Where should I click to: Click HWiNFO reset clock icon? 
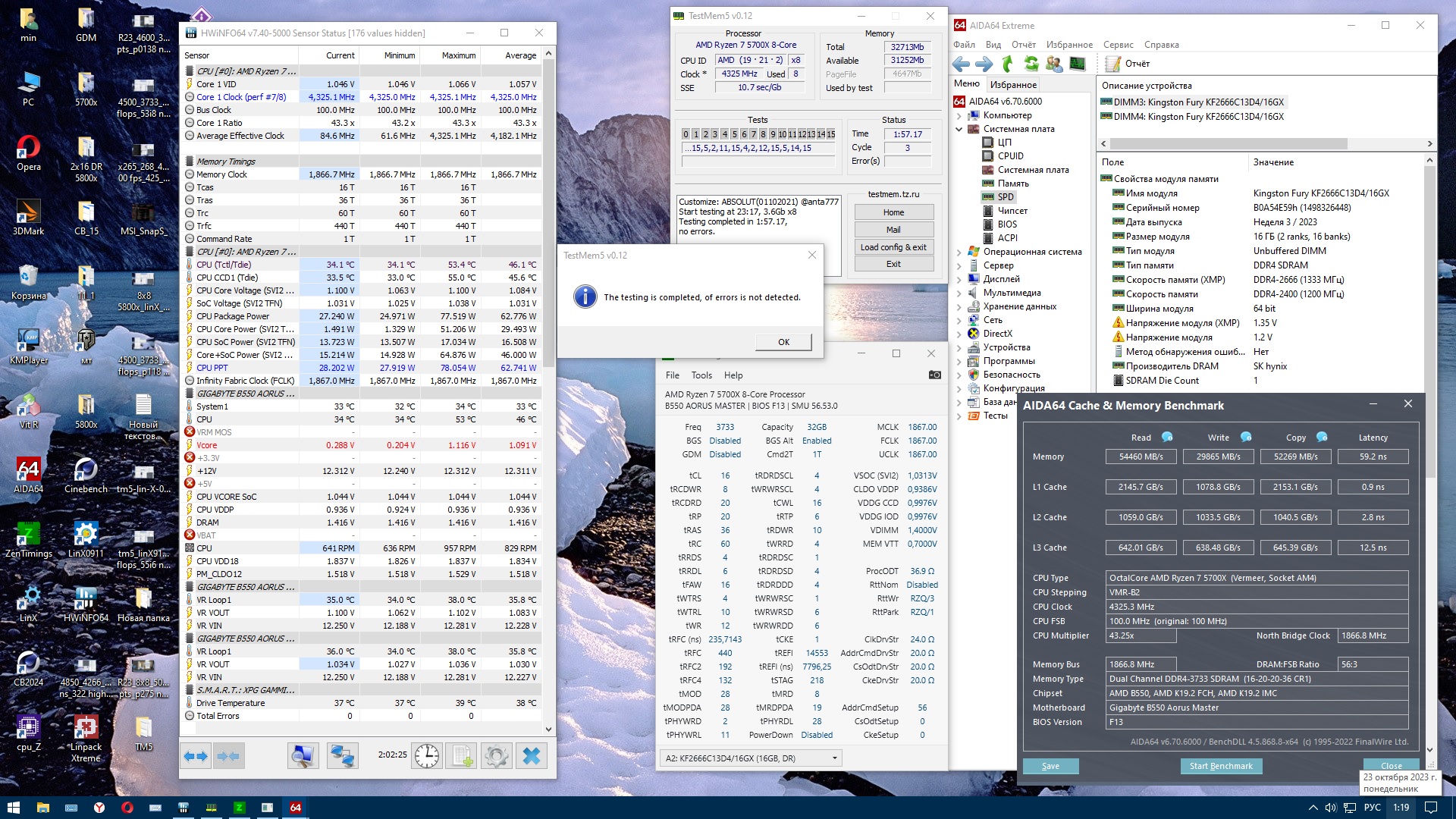[x=427, y=756]
